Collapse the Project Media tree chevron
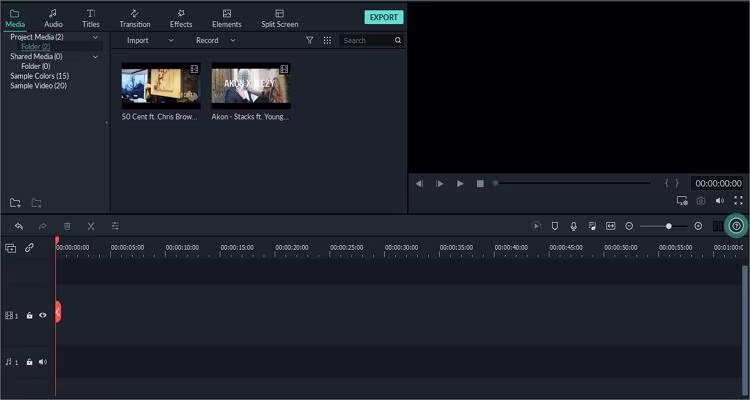This screenshot has height=400, width=750. pyautogui.click(x=95, y=37)
